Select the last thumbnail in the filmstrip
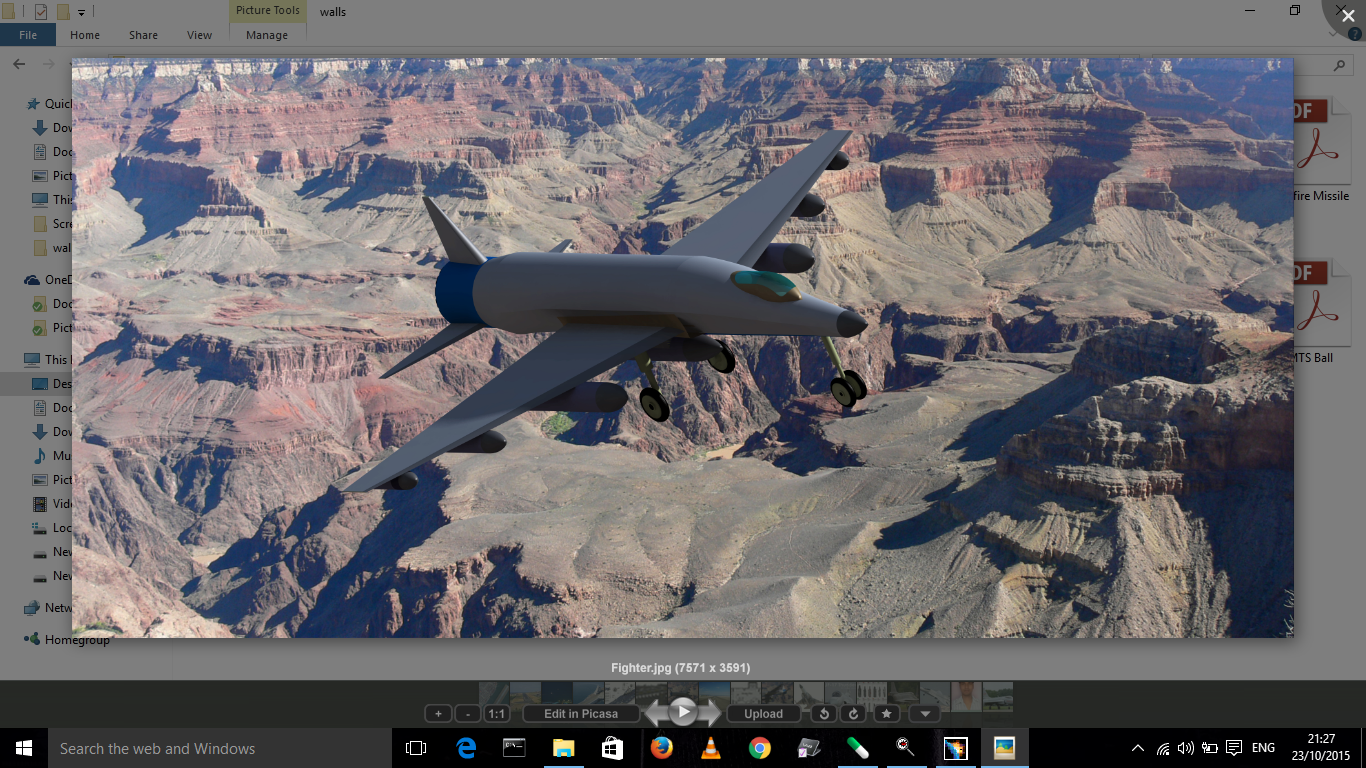This screenshot has height=768, width=1366. pos(997,696)
